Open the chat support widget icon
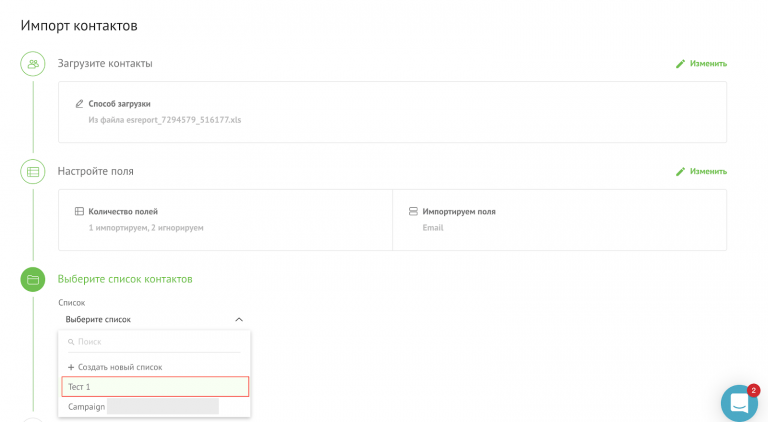This screenshot has width=768, height=422. coord(739,403)
